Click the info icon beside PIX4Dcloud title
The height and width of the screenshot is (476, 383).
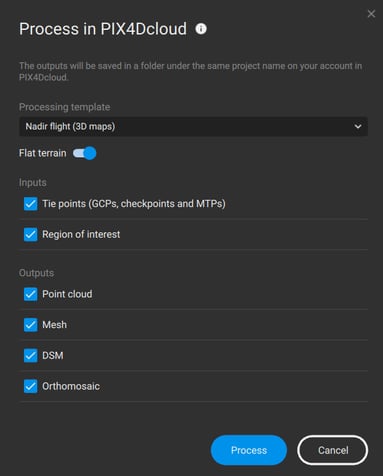[x=201, y=29]
